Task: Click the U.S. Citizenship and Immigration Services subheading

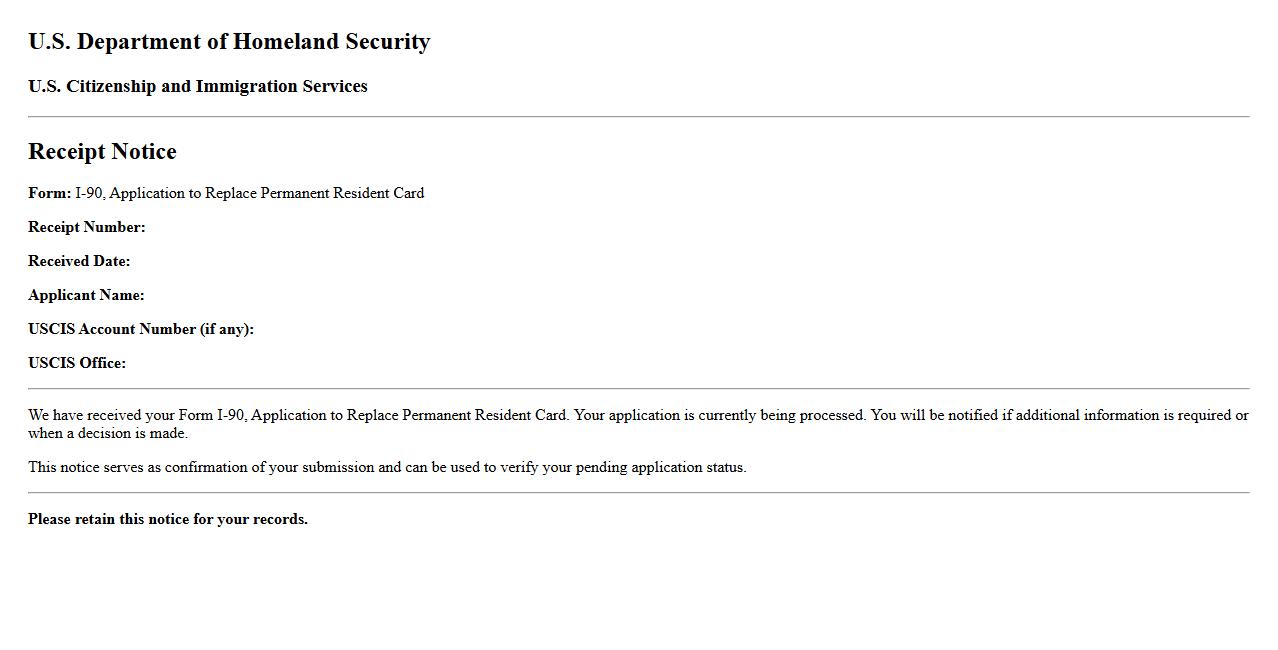Action: click(197, 86)
